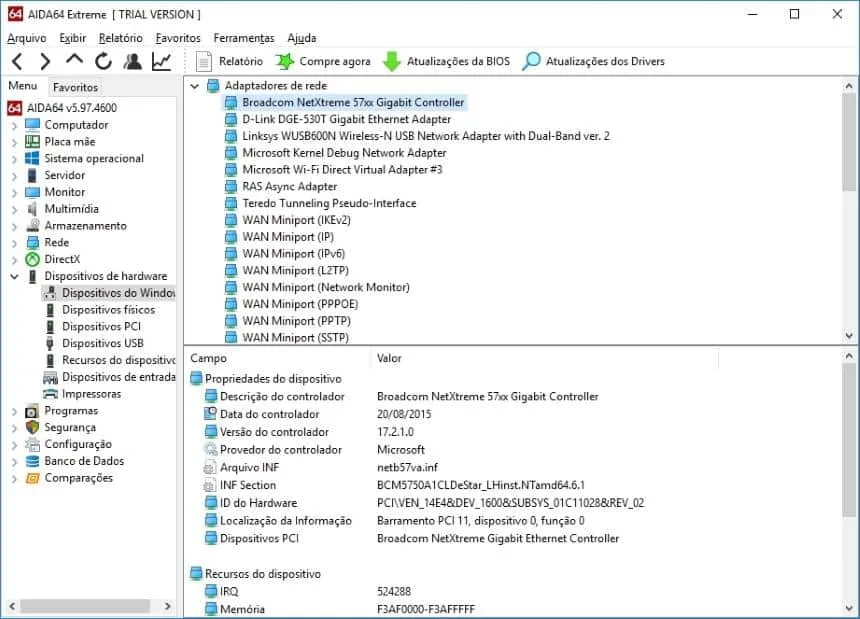Click sidebar horizontal scrollbar right arrow
The image size is (860, 619).
point(168,606)
